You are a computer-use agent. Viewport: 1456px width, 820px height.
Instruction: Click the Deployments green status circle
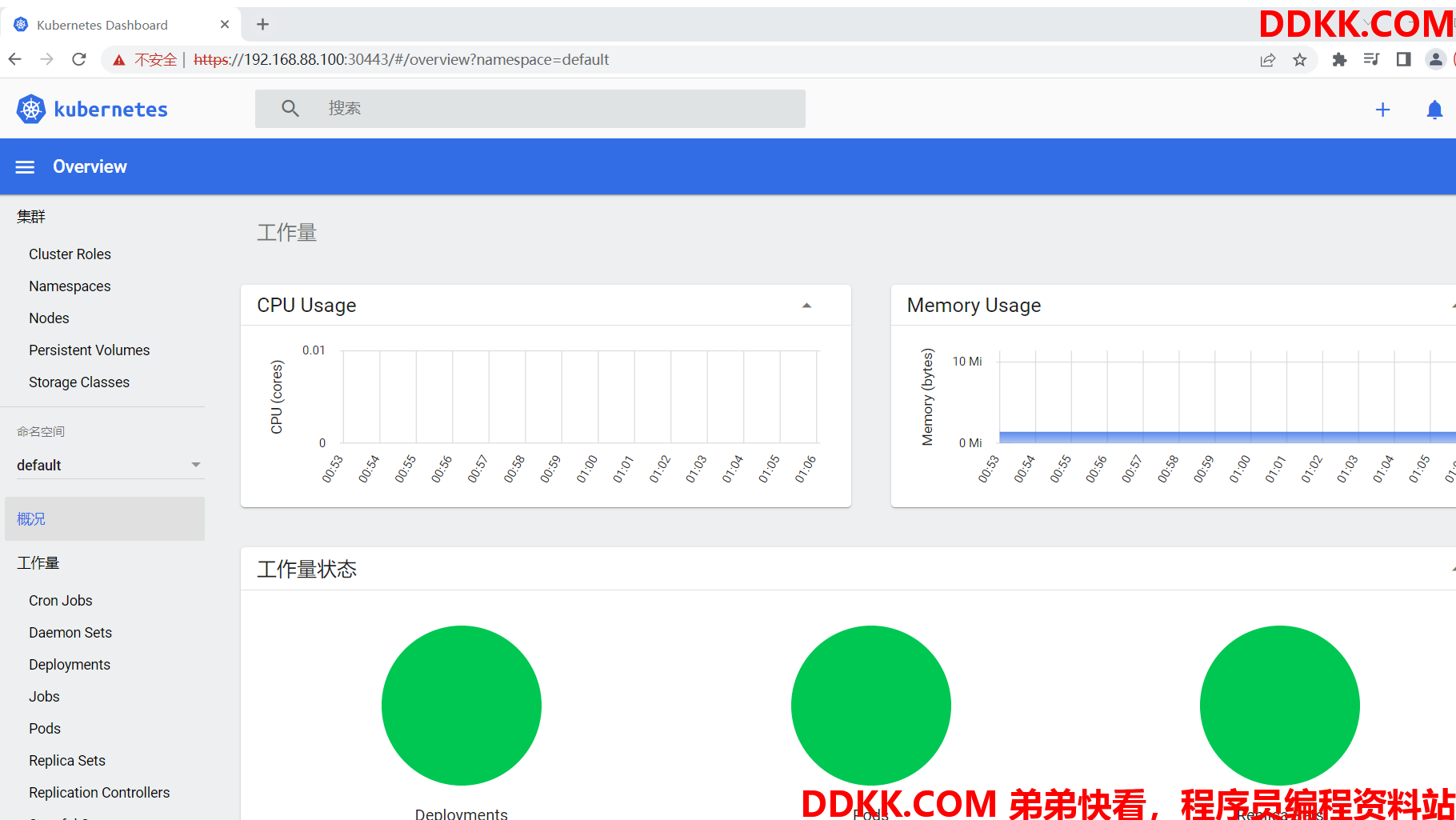pyautogui.click(x=462, y=706)
